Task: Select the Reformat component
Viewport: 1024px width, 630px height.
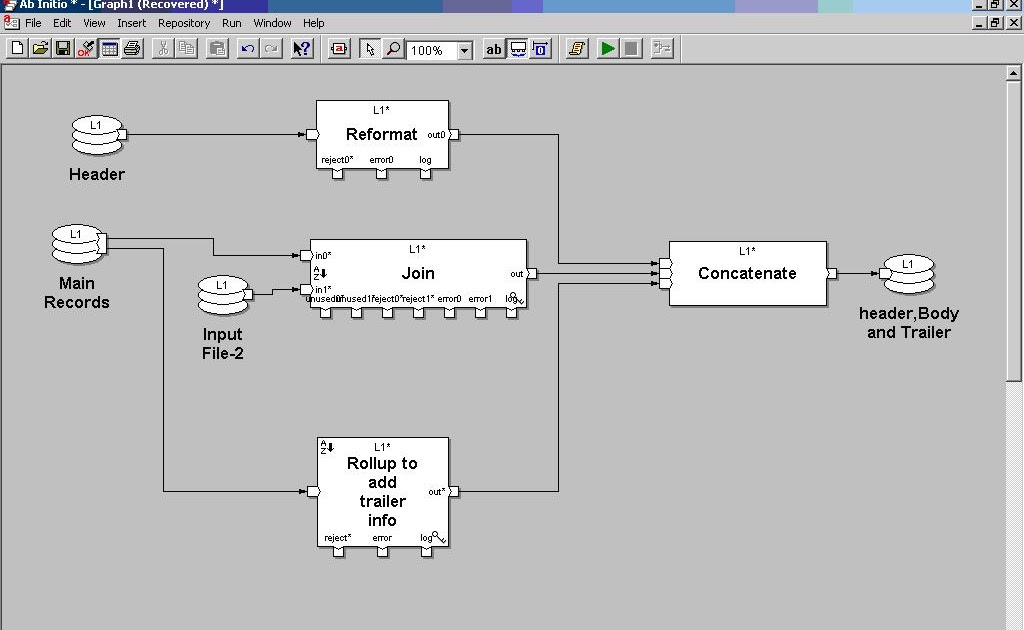Action: click(381, 133)
